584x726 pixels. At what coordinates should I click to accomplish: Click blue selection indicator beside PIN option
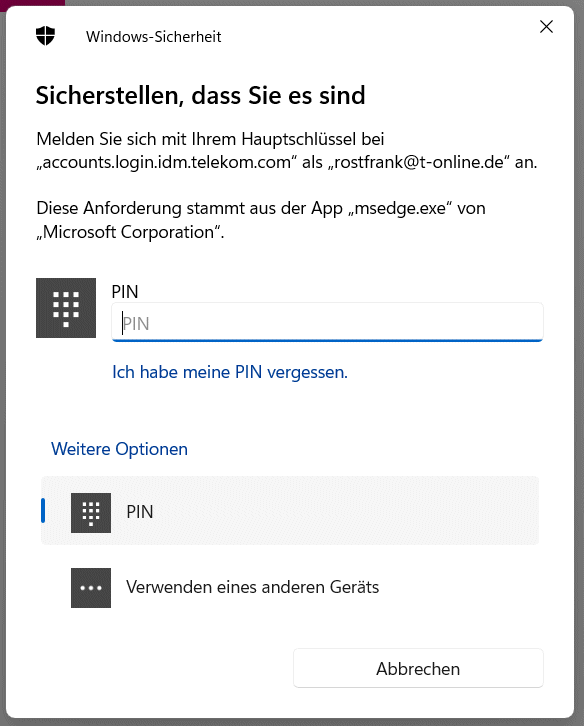(43, 511)
